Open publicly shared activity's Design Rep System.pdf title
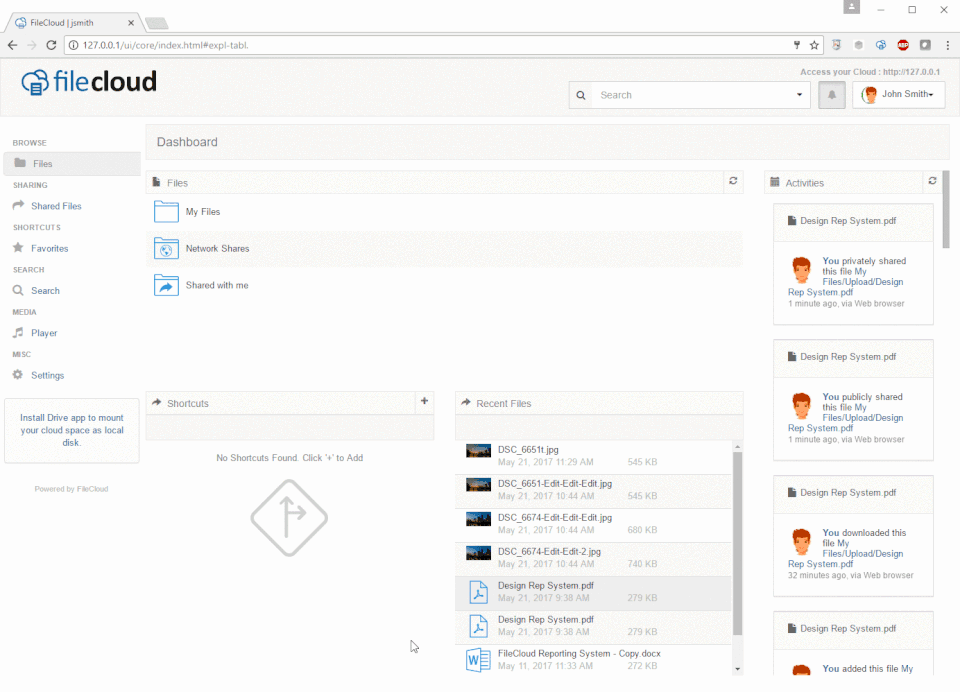 tap(848, 356)
